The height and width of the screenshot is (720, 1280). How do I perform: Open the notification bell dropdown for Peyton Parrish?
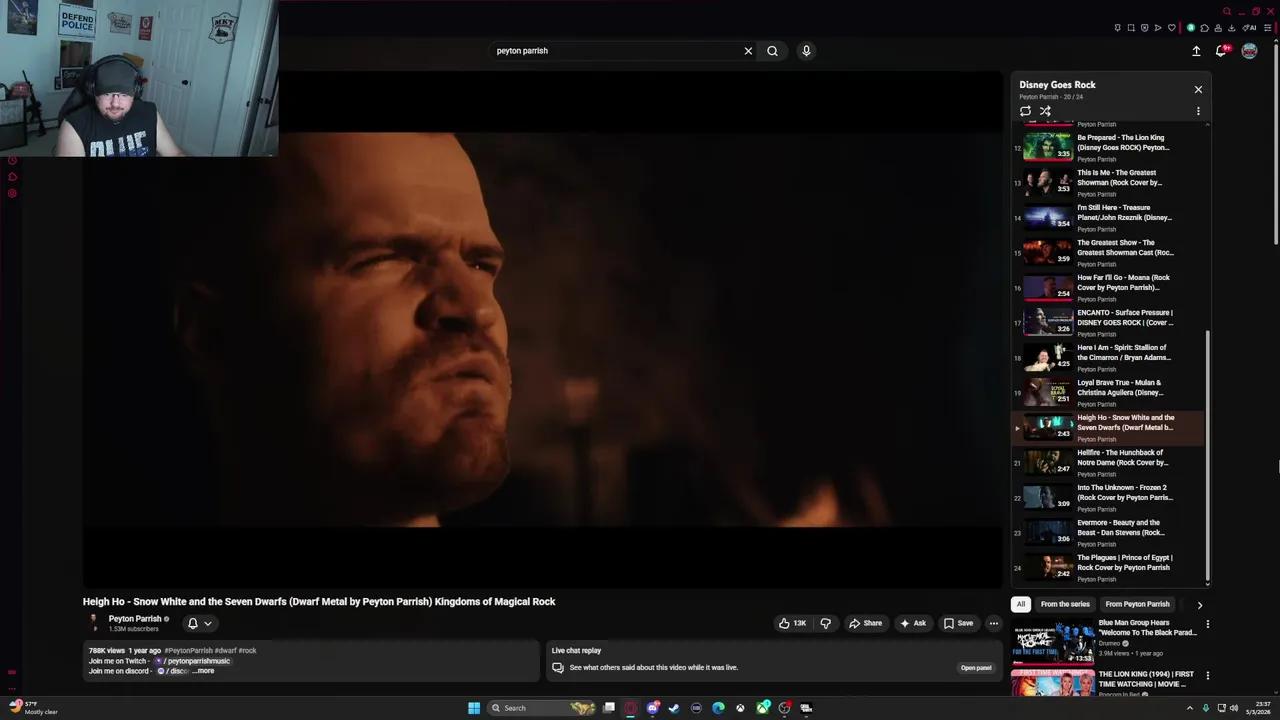[x=200, y=623]
